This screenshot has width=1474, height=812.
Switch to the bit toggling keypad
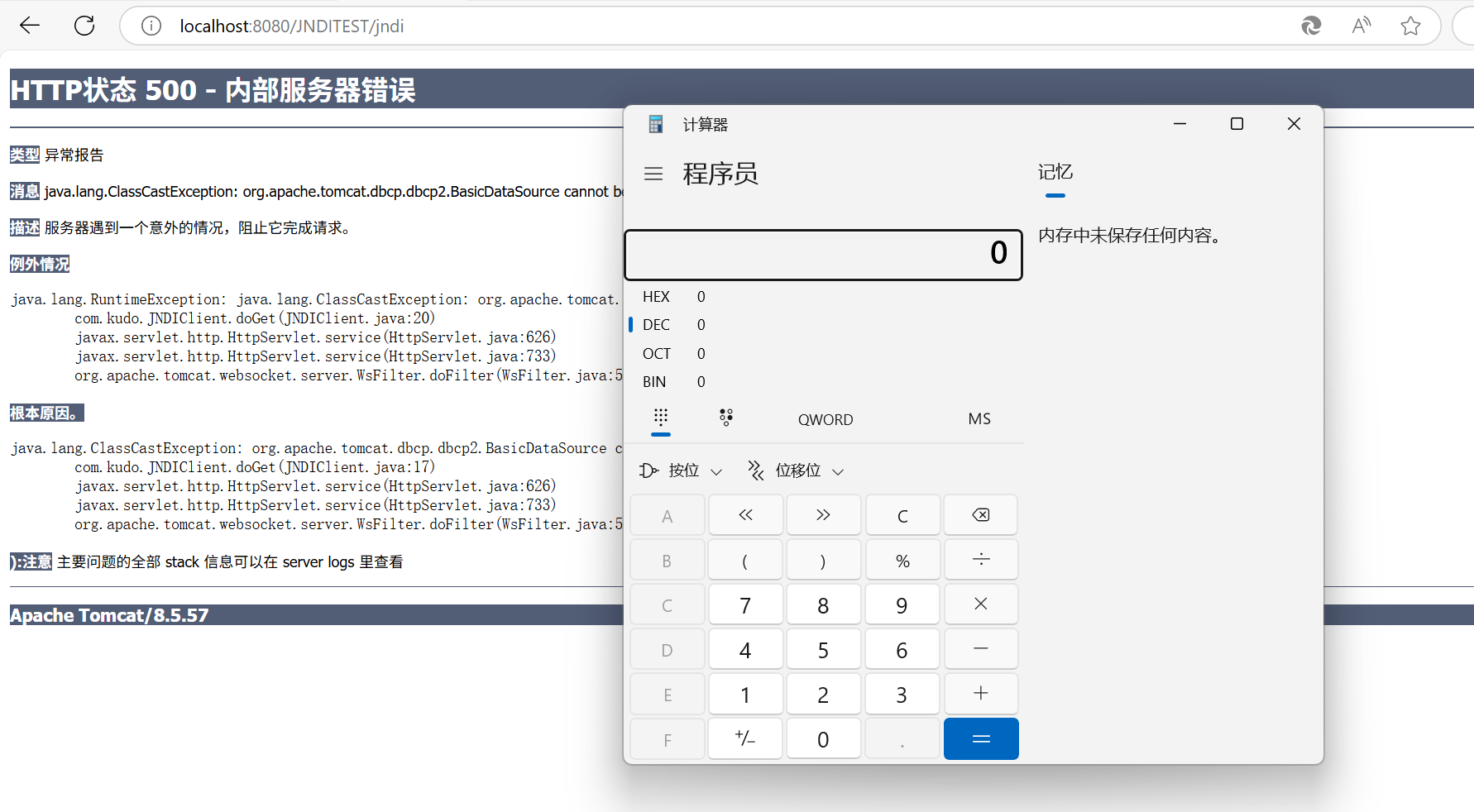pos(726,418)
